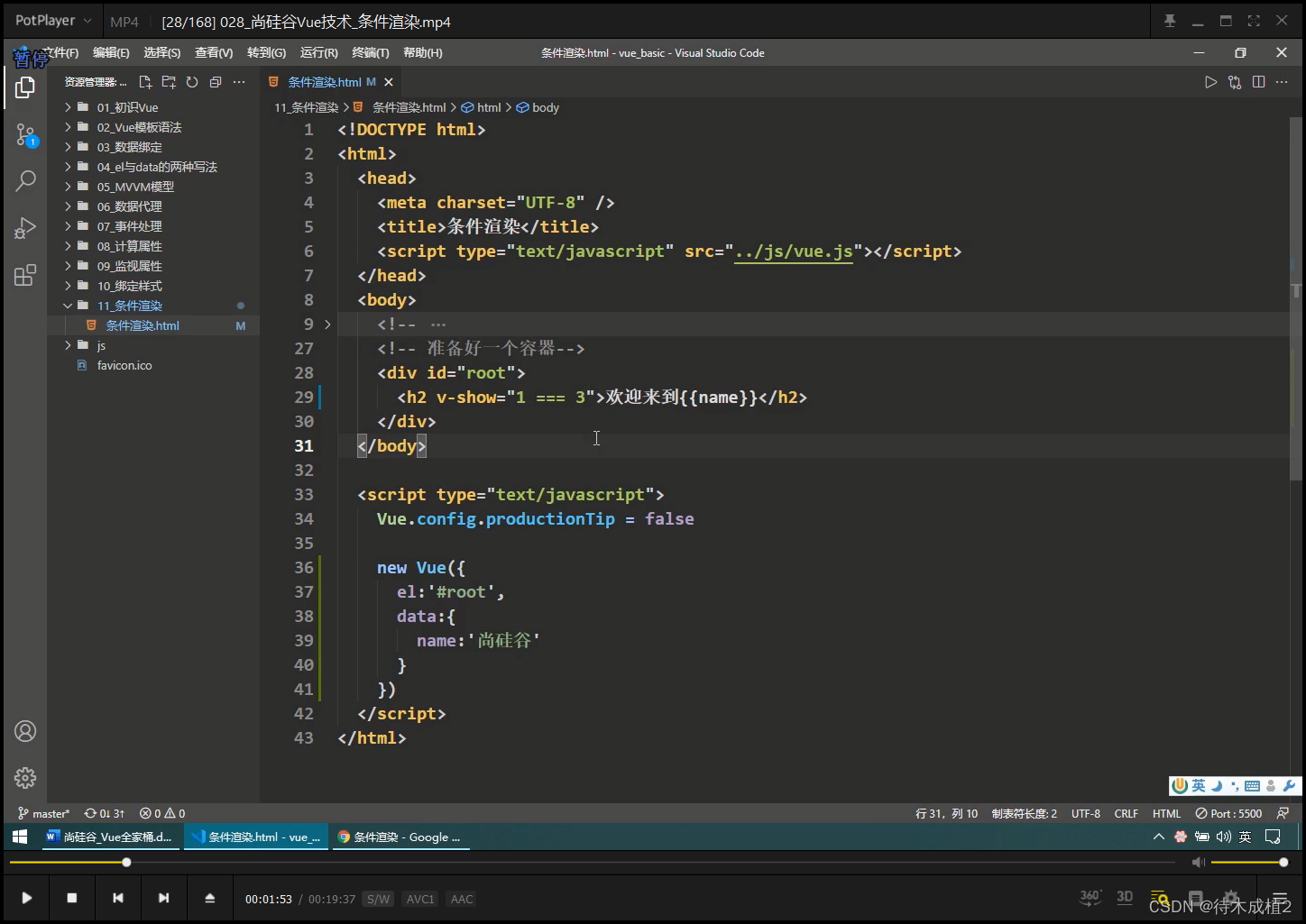Open the feedback icon in status bar
1306x924 pixels.
point(1283,813)
